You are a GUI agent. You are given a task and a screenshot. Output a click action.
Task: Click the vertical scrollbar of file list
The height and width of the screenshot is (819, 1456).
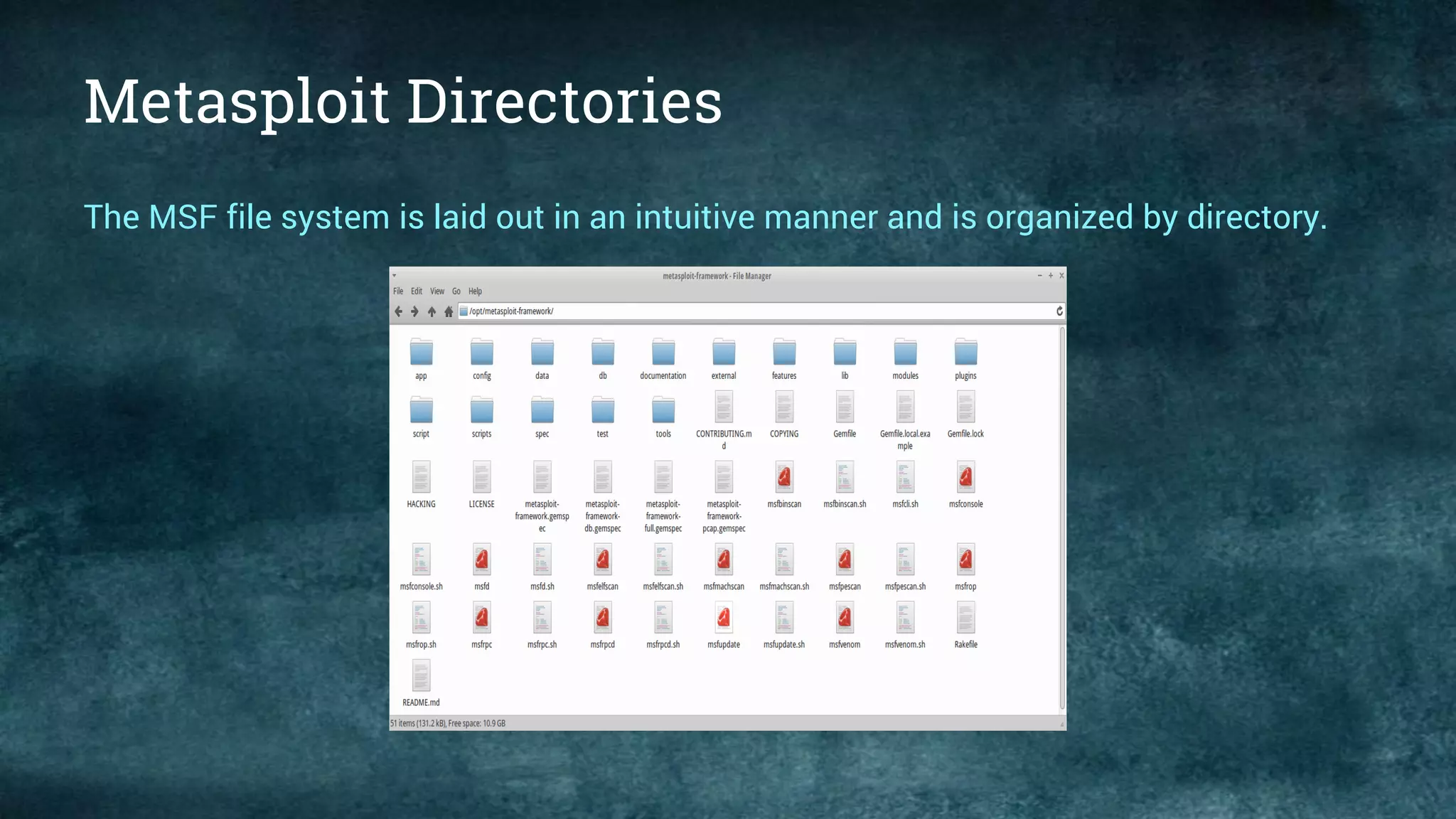[x=1062, y=519]
